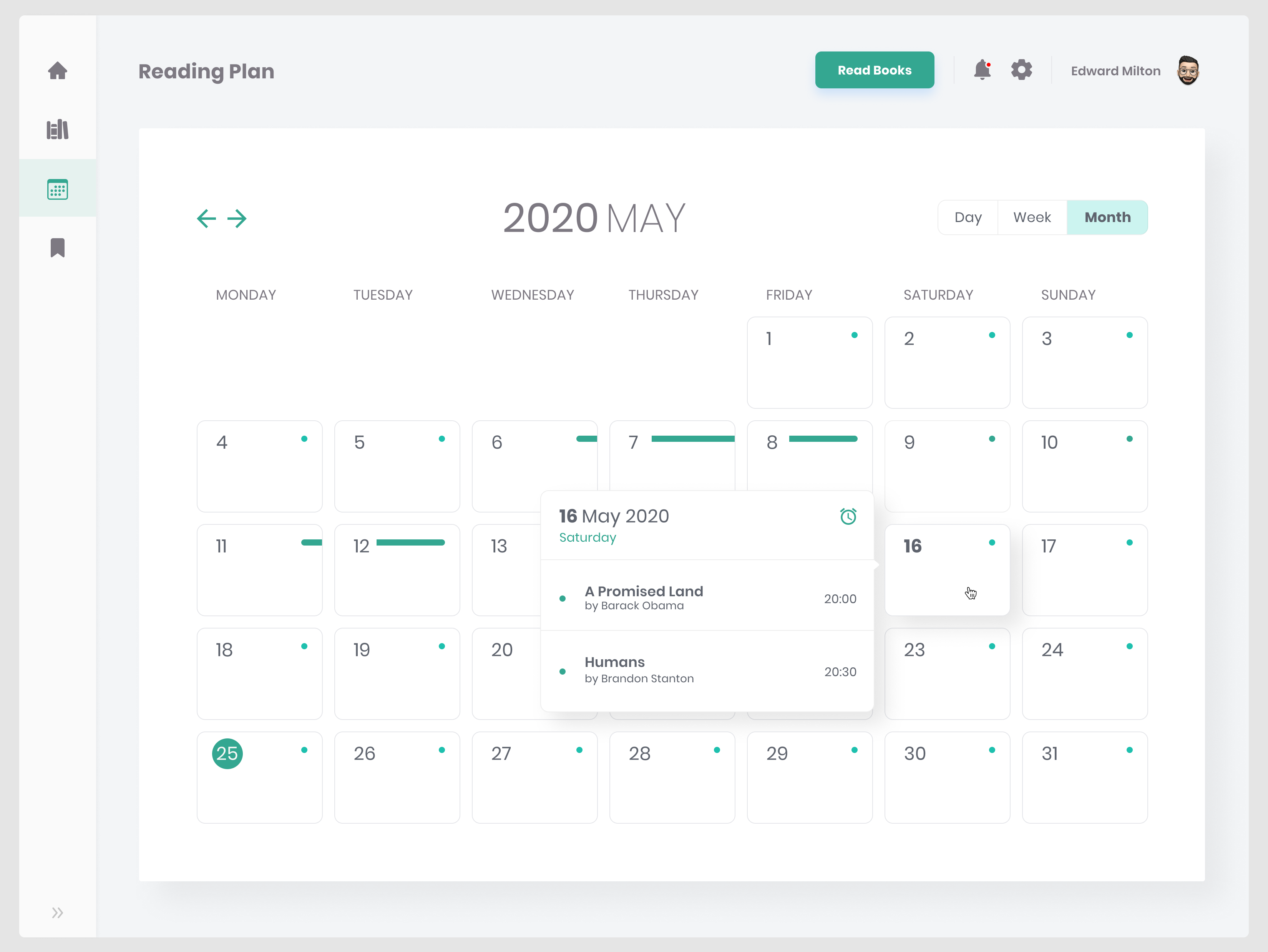
Task: Switch to Day view
Action: pos(968,217)
